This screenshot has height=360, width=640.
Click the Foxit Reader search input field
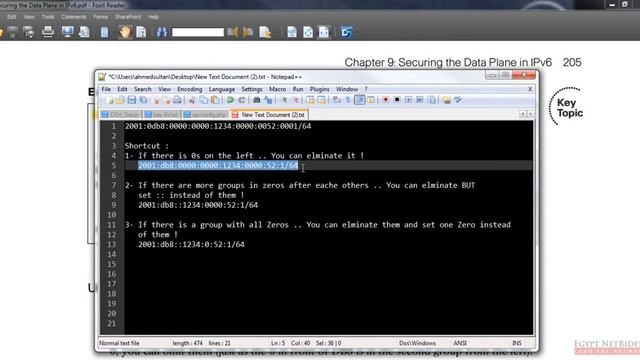click(x=198, y=32)
